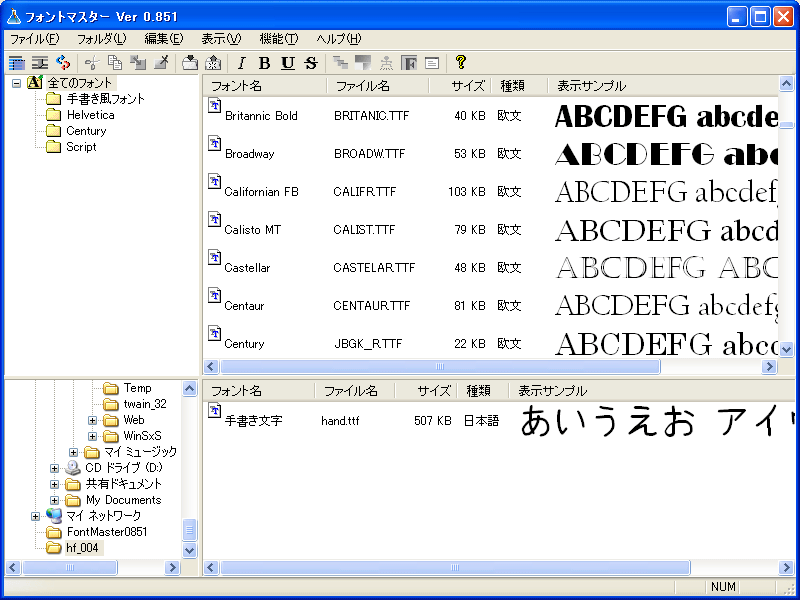Toggle the Underline style button
The width and height of the screenshot is (800, 600).
288,63
